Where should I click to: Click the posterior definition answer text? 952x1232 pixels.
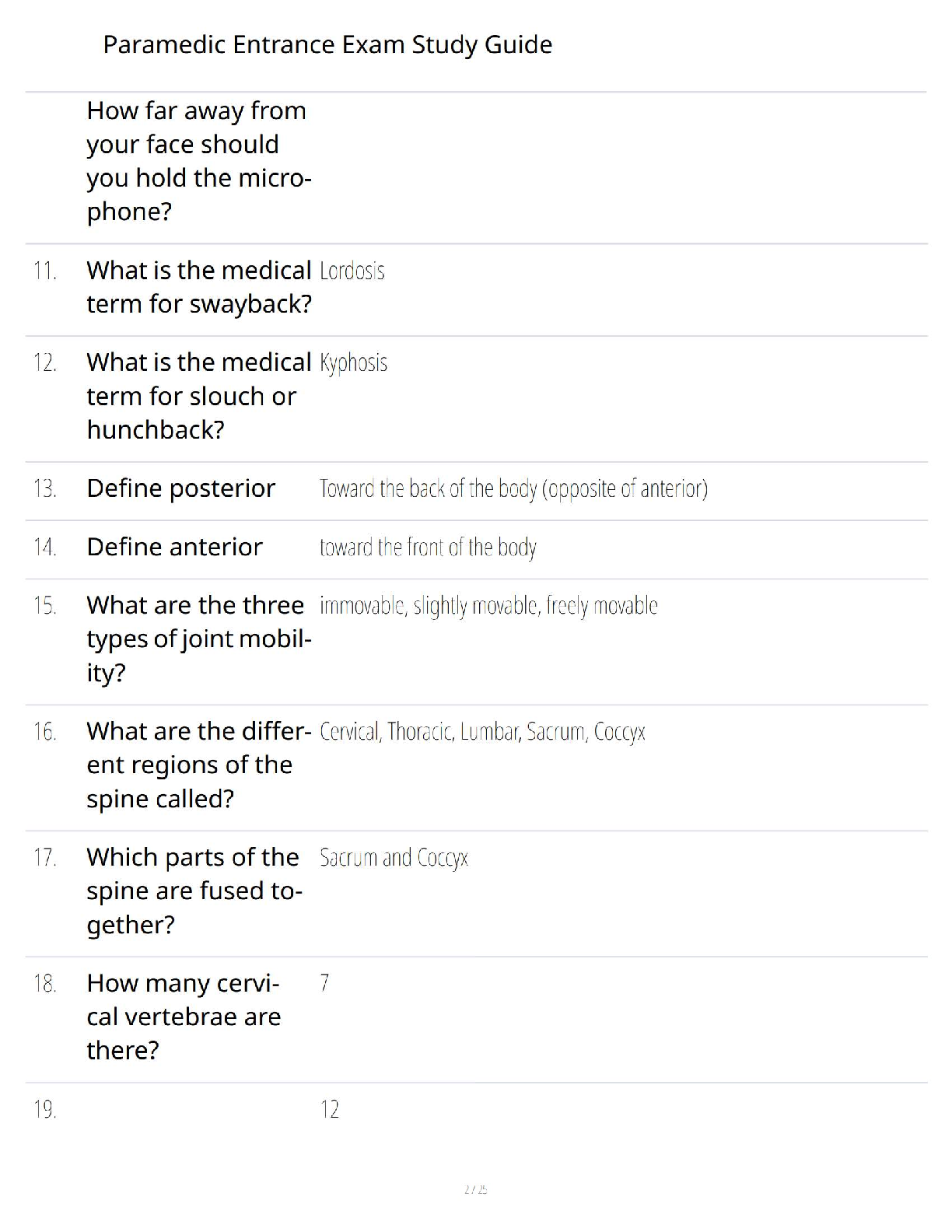click(x=513, y=489)
